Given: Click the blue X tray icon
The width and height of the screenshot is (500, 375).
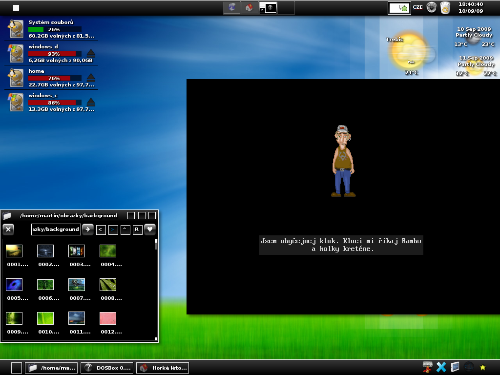Looking at the screenshot, I should (441, 367).
